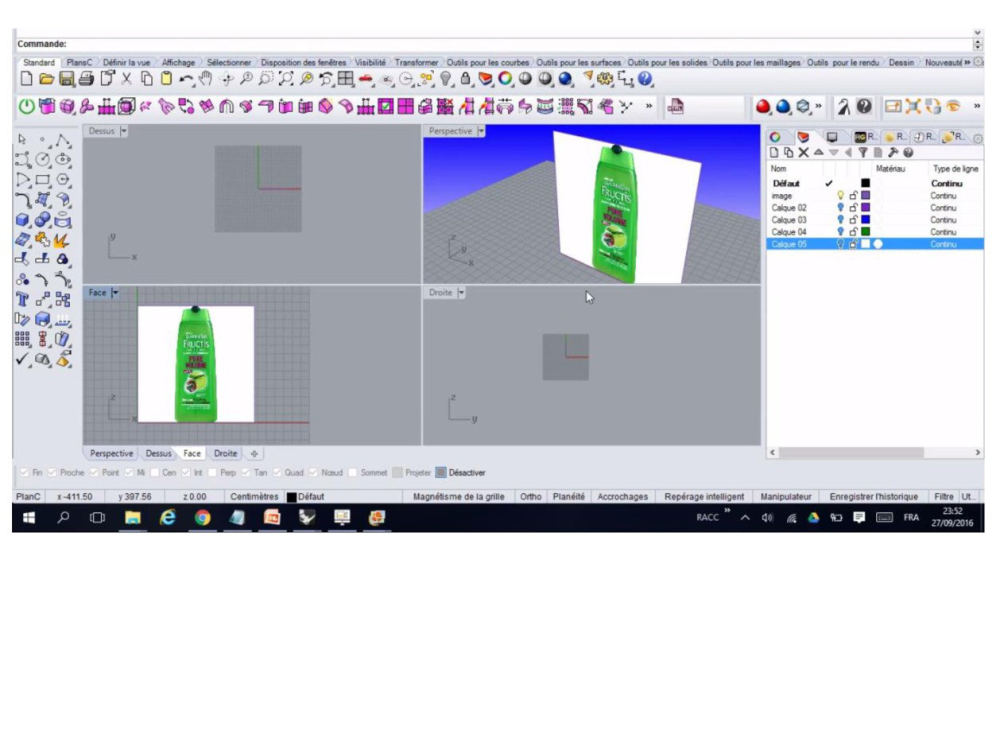Viewport: 1000px width, 750px height.
Task: Select the Polyline tool in left sidebar
Action: (62, 139)
